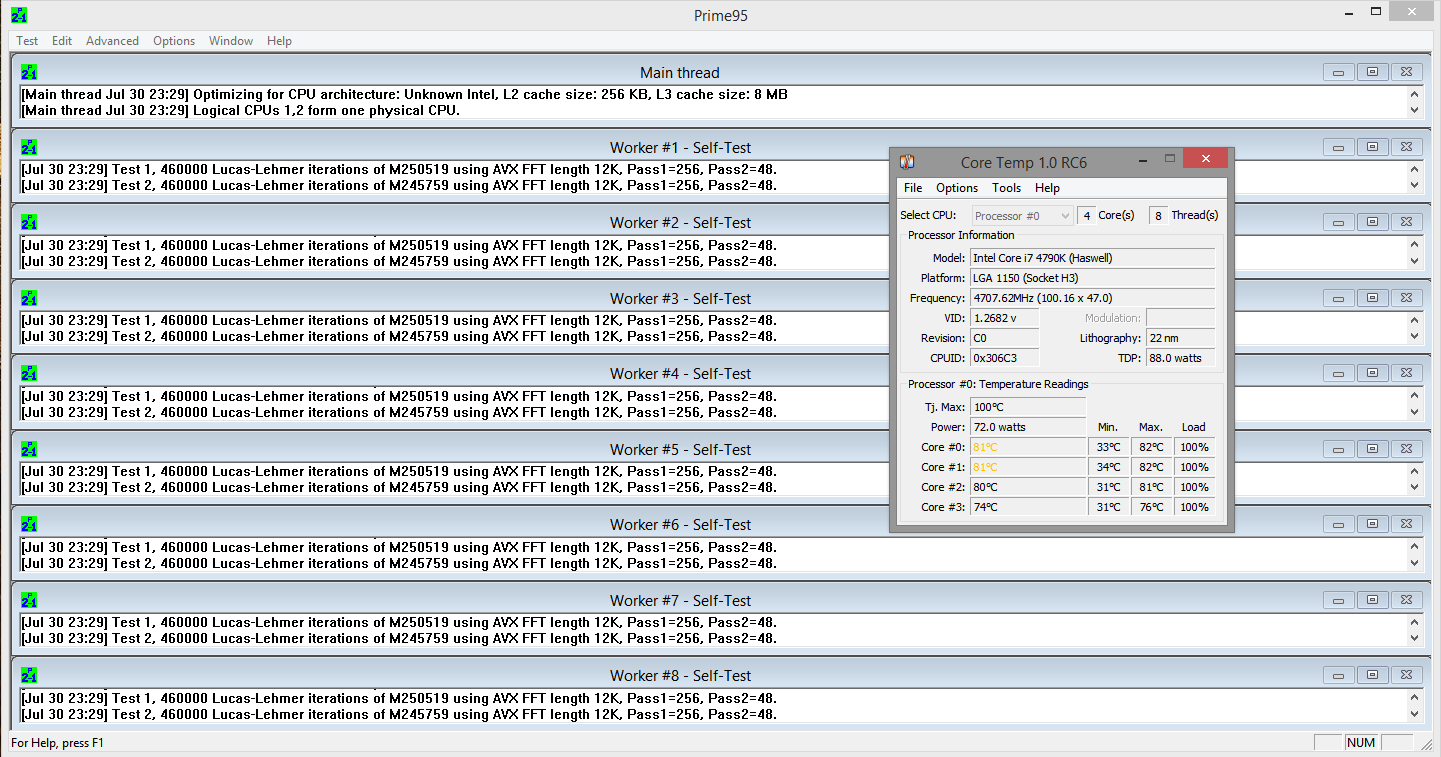Close the Worker #6 child window
The height and width of the screenshot is (757, 1441).
coord(1407,524)
